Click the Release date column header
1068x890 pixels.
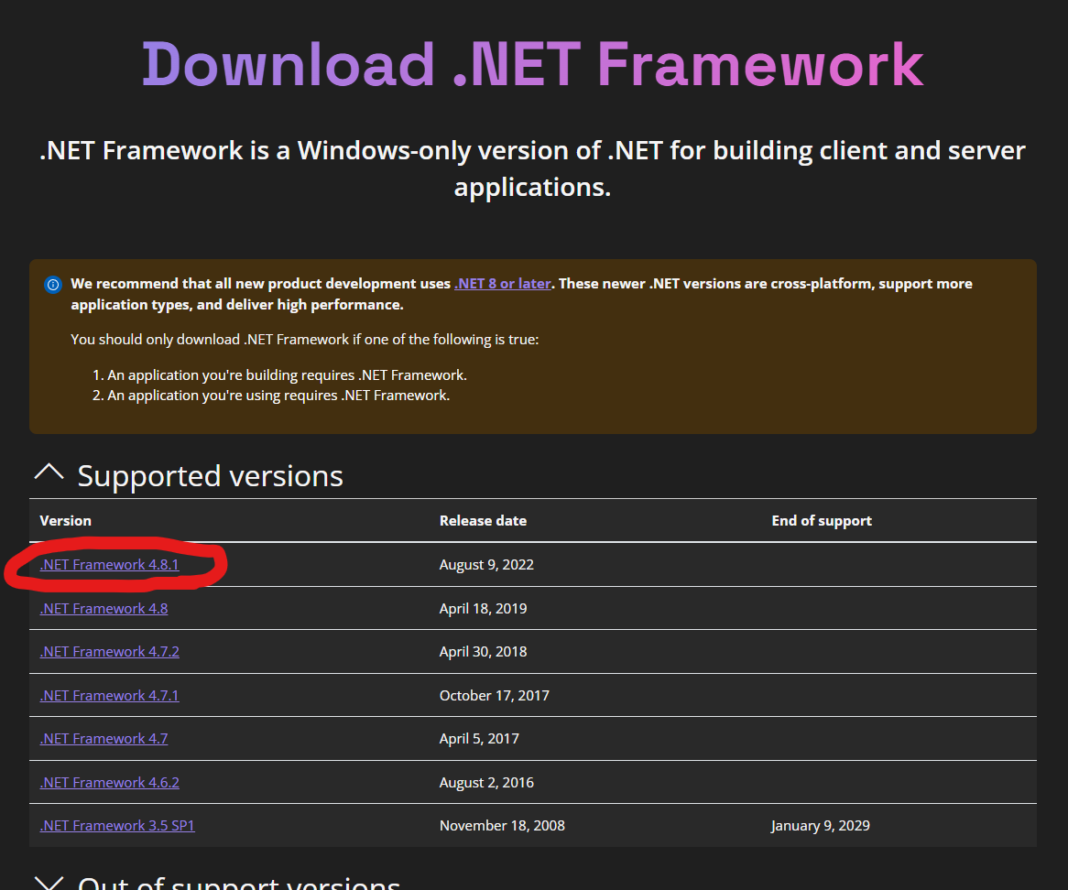point(483,520)
